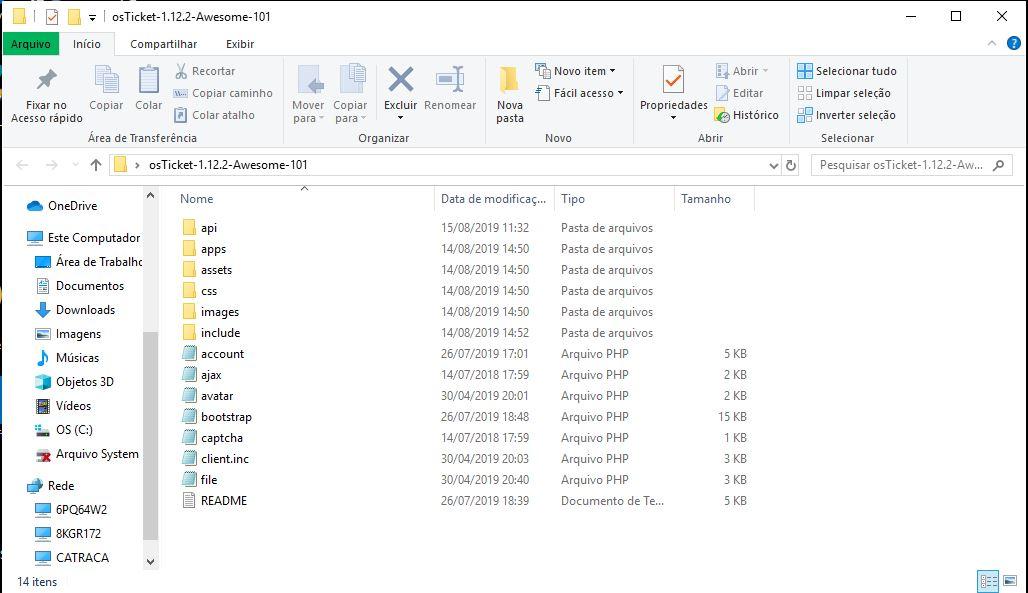Open the address bar history dropdown
Screen dimensions: 1028x593
[x=773, y=165]
